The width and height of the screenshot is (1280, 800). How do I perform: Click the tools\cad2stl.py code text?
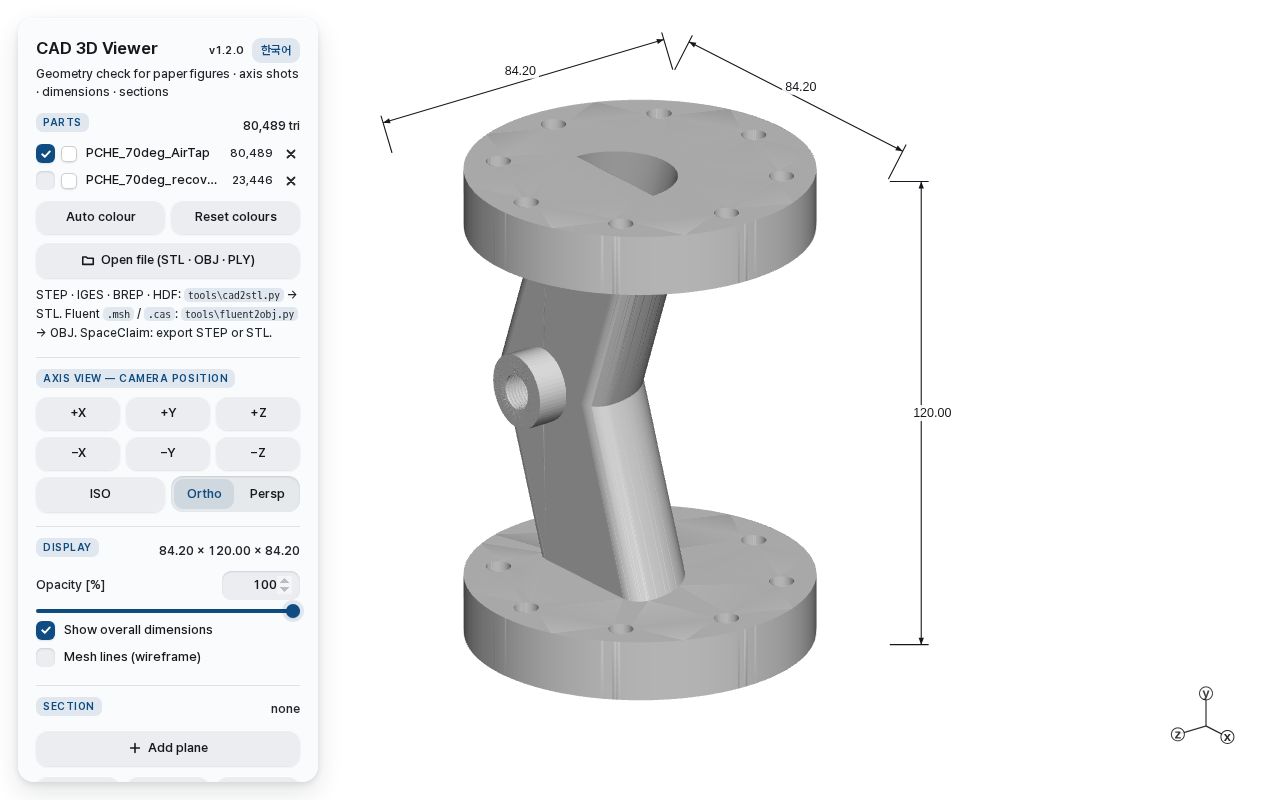click(234, 296)
